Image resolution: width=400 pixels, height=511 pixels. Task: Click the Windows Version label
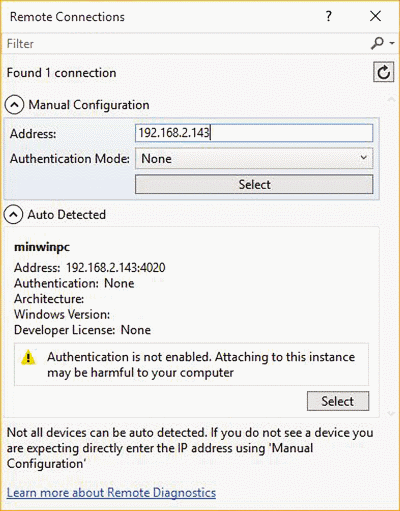[x=62, y=314]
